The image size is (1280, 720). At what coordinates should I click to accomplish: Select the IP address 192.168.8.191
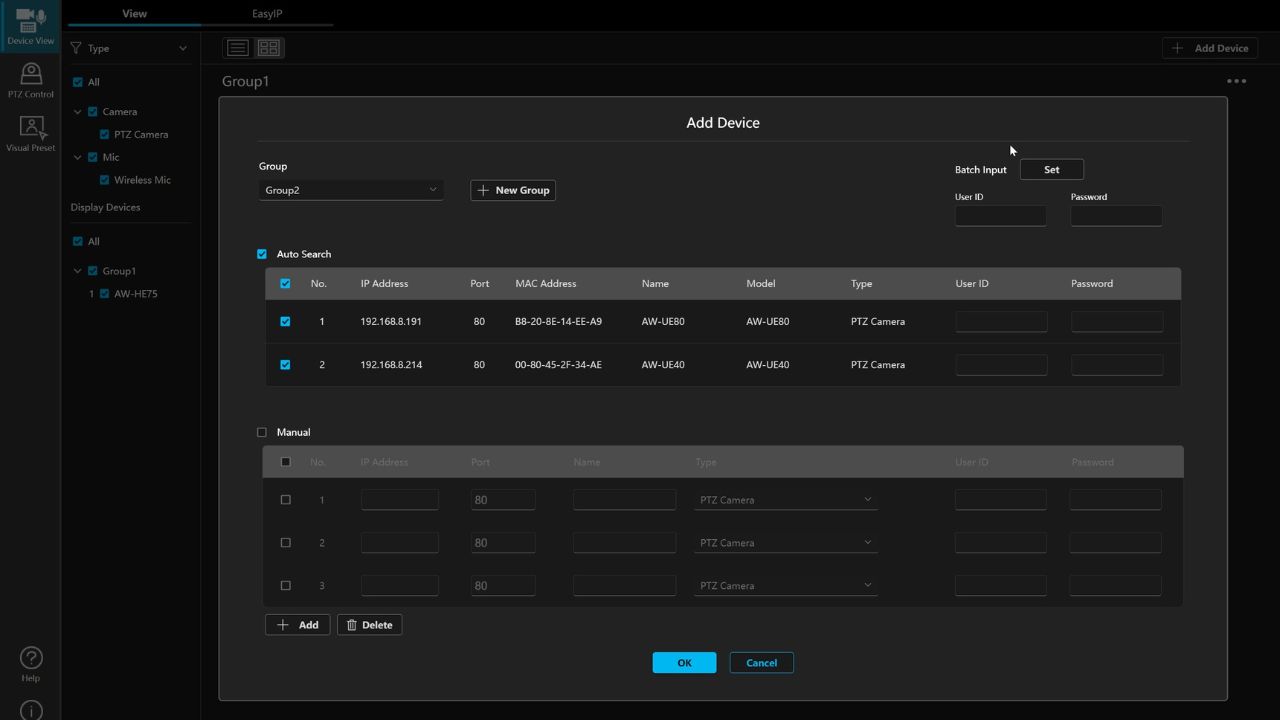pos(391,322)
